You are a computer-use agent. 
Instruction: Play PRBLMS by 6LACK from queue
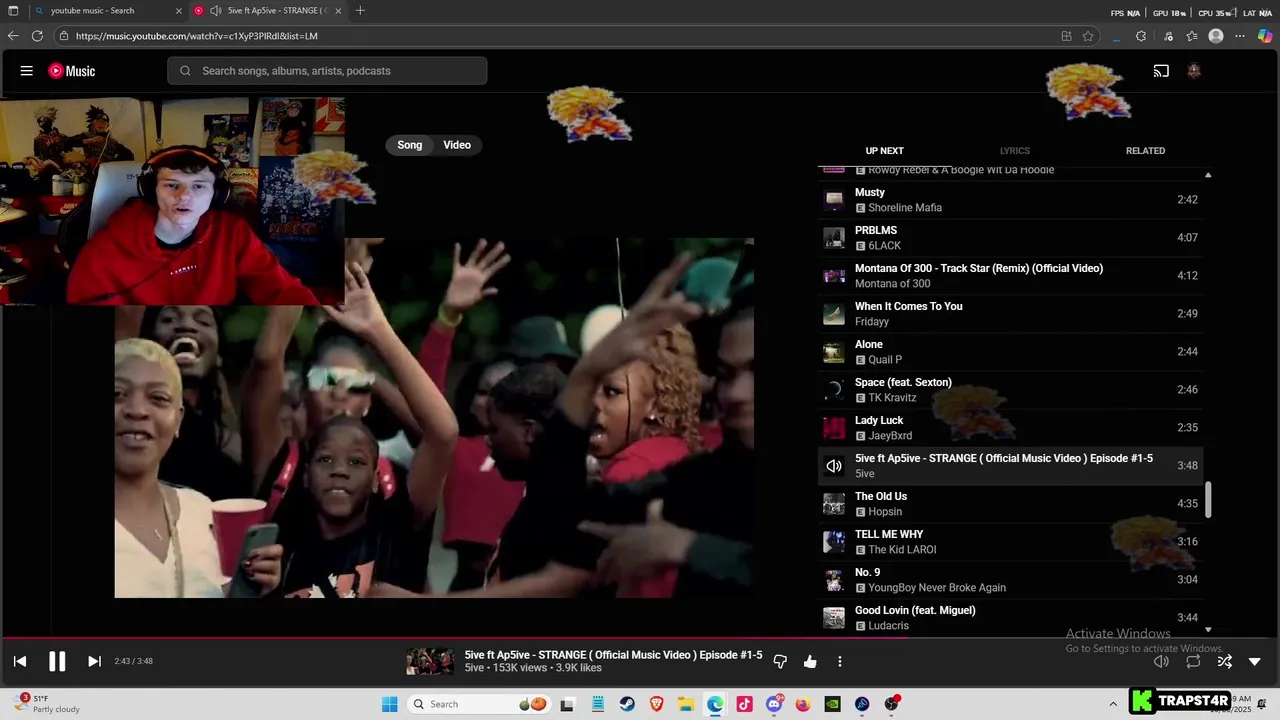click(x=1010, y=238)
